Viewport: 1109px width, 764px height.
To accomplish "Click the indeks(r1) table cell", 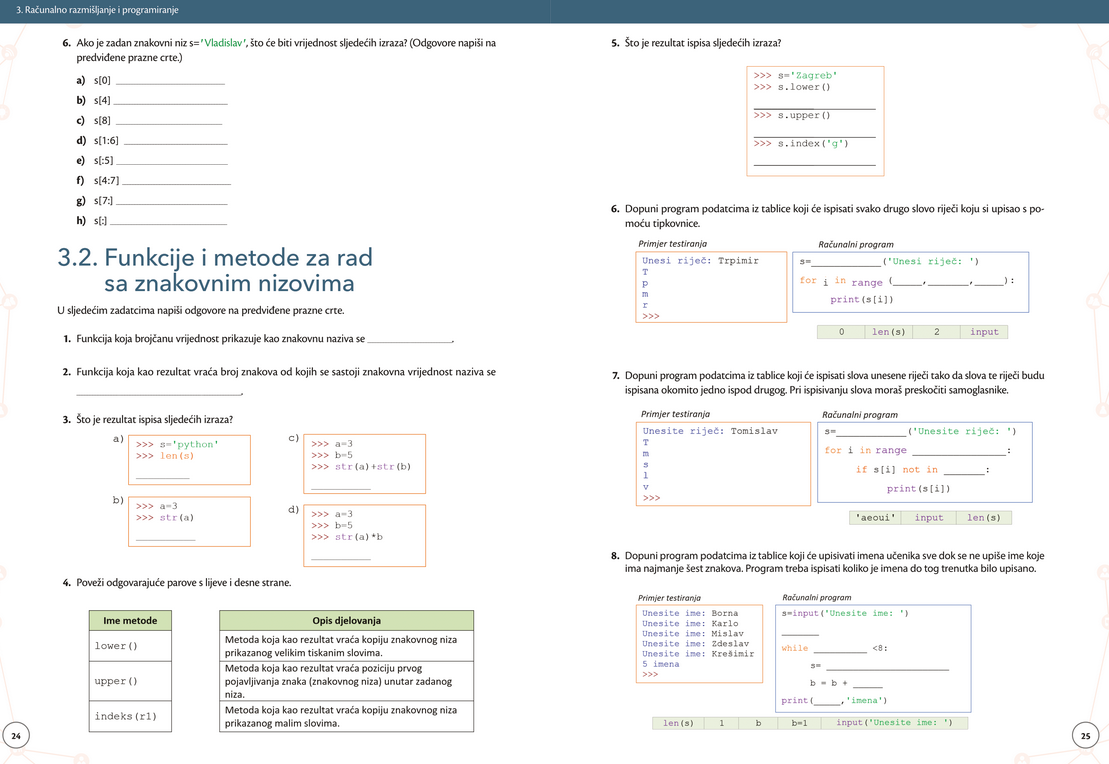I will [x=130, y=716].
